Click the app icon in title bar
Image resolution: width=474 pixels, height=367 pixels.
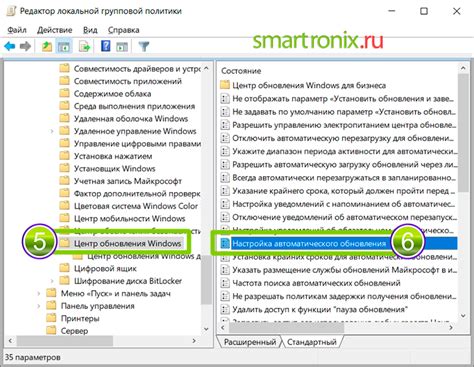pyautogui.click(x=11, y=11)
